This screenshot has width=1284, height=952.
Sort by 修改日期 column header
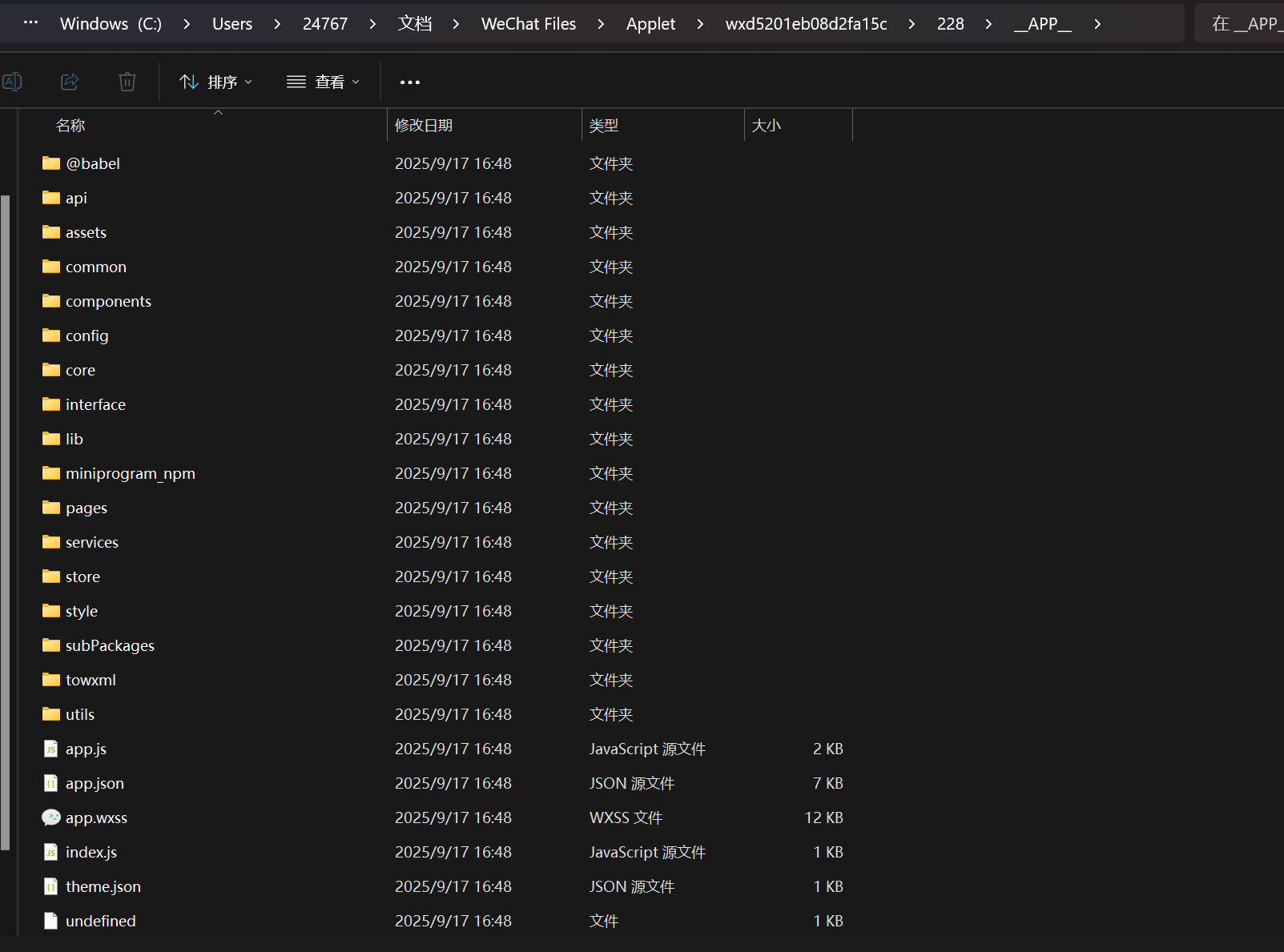(424, 126)
